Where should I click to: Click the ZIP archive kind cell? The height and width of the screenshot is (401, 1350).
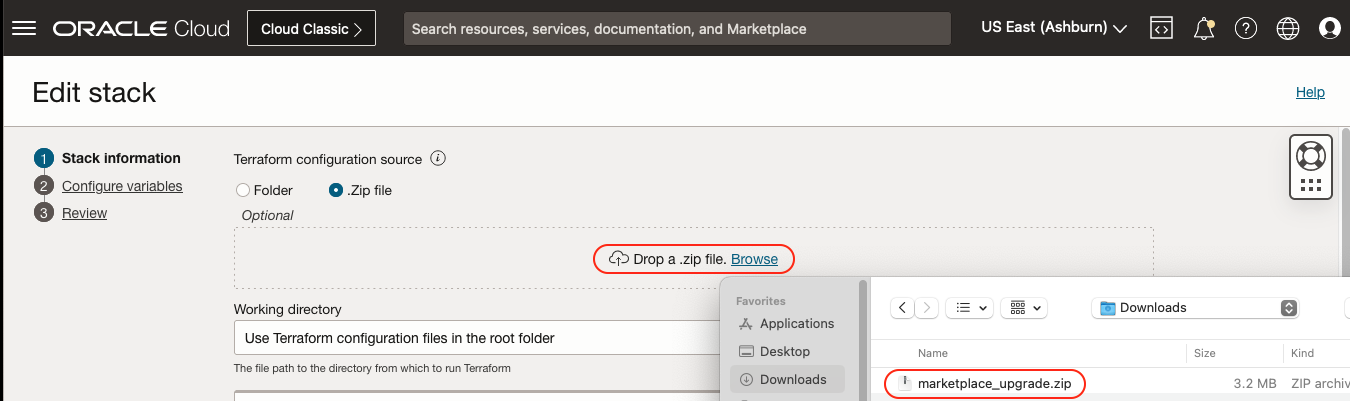coord(1320,382)
